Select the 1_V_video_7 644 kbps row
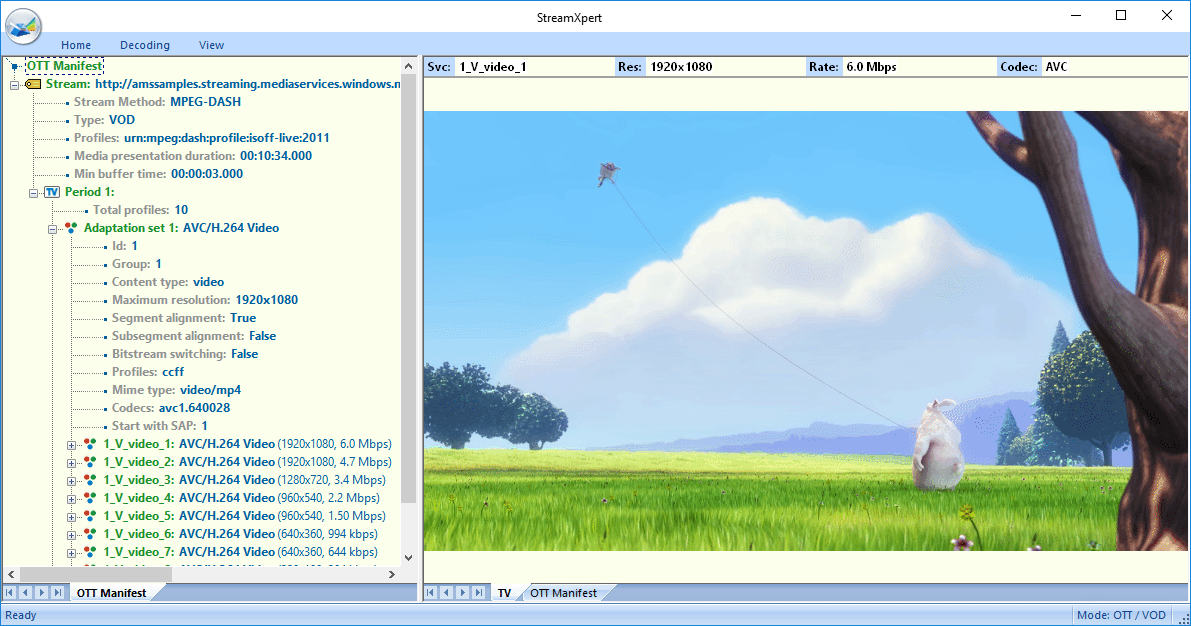The image size is (1191, 626). point(241,552)
